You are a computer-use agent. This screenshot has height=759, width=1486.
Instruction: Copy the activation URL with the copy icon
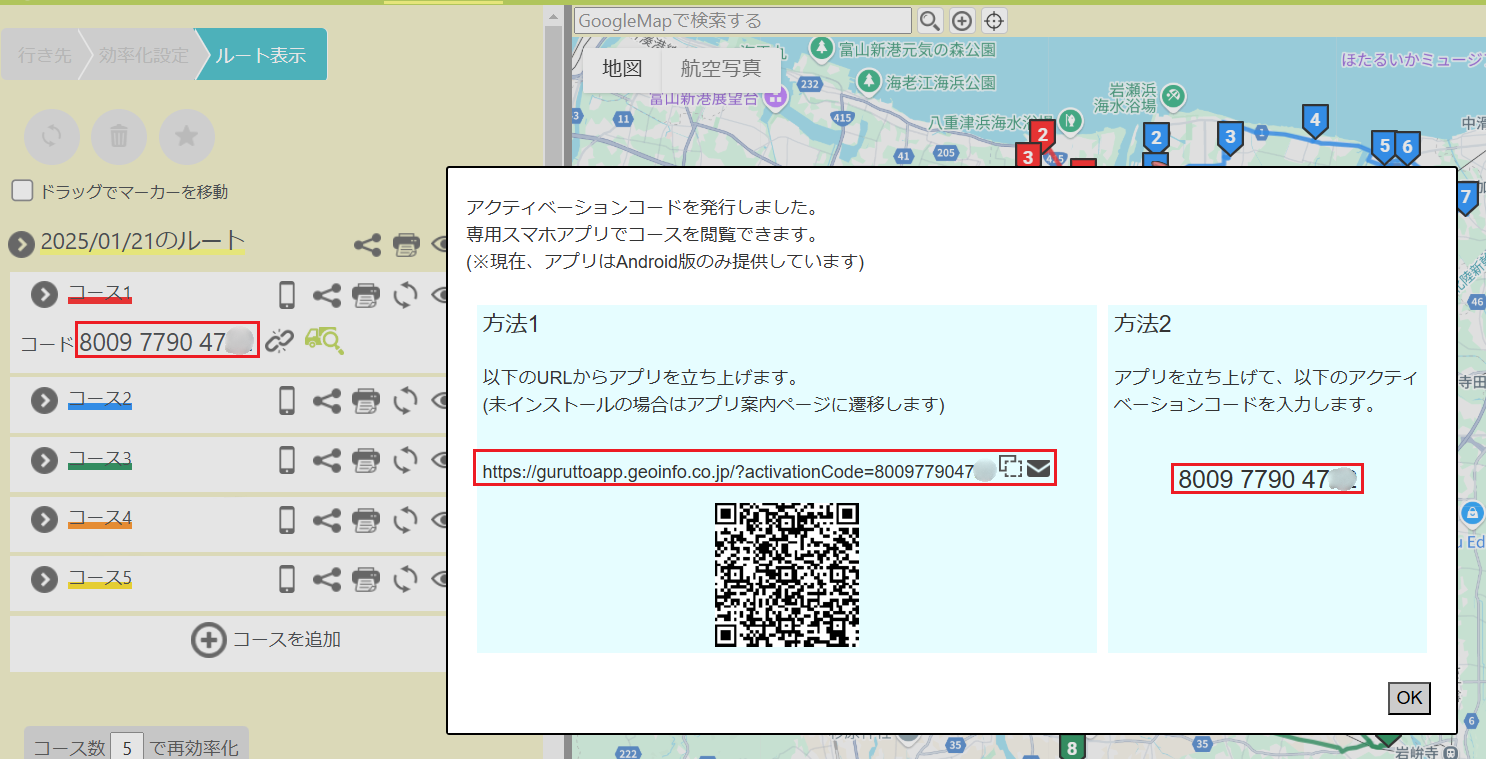coord(1010,468)
